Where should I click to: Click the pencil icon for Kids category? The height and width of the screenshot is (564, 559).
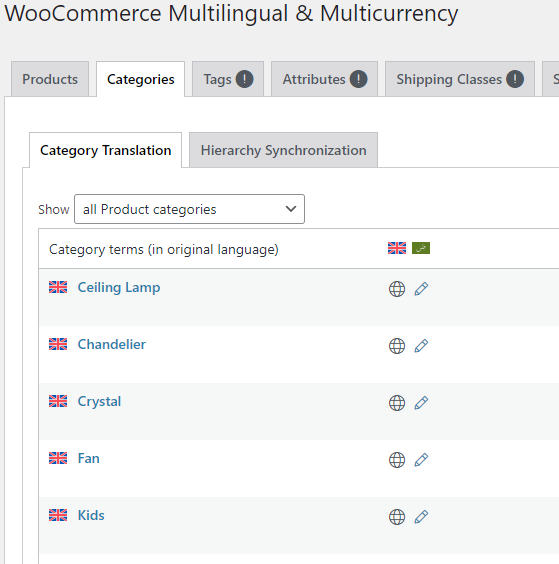pyautogui.click(x=421, y=517)
